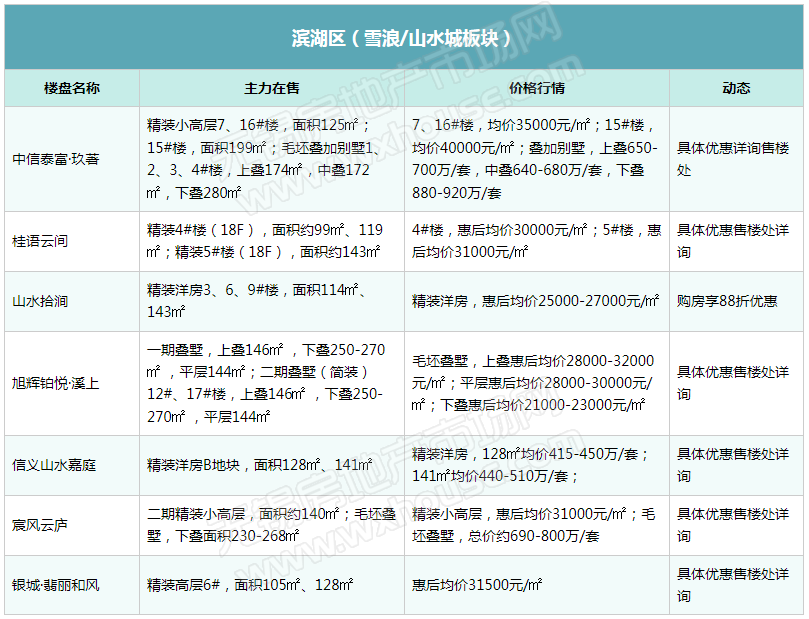Viewport: 809px width, 619px height.
Task: Click 中信泰富·玖著 price cell with 35000元/㎡
Action: (536, 159)
